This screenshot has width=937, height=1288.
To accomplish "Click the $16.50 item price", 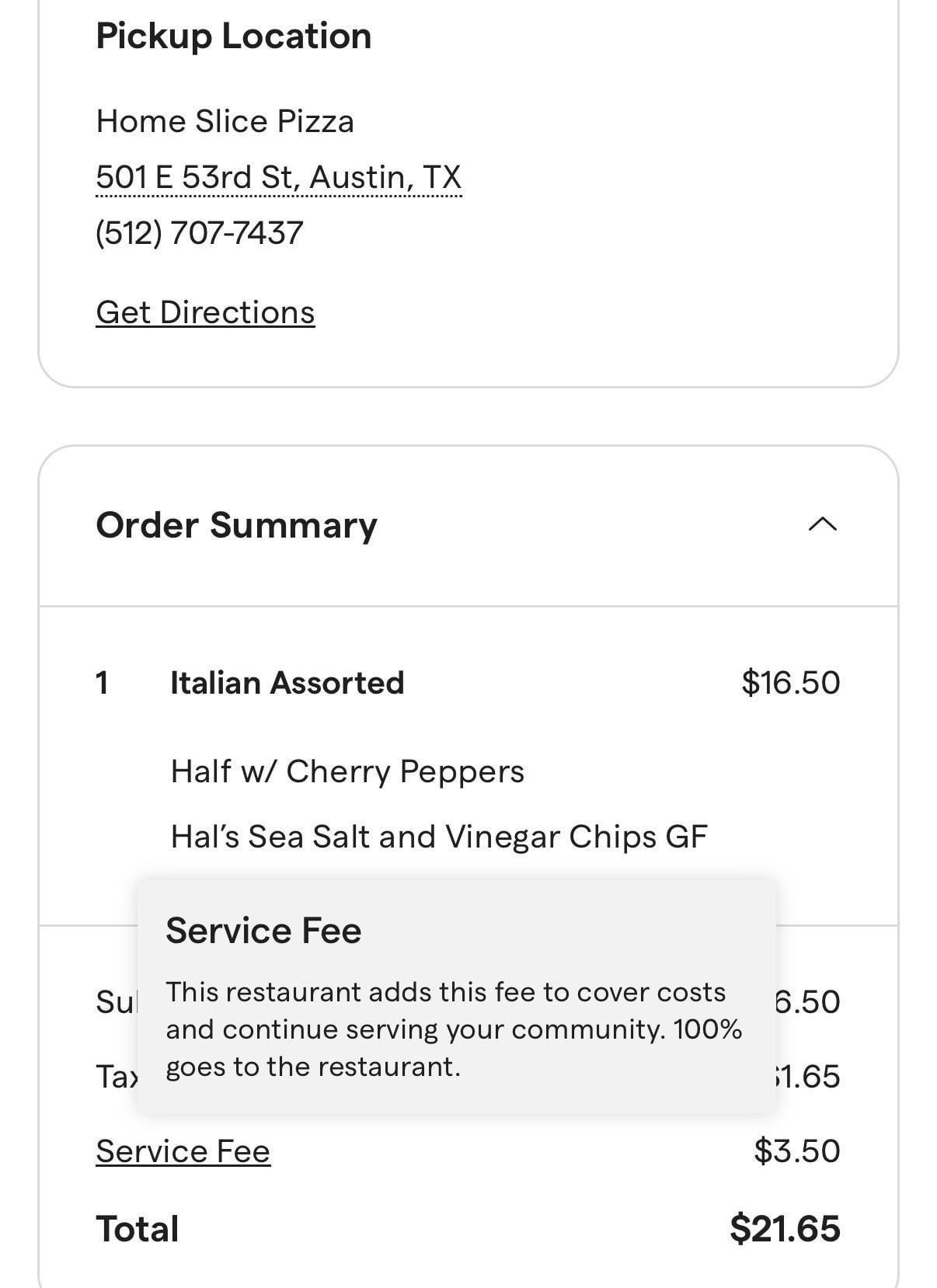I will click(x=790, y=683).
